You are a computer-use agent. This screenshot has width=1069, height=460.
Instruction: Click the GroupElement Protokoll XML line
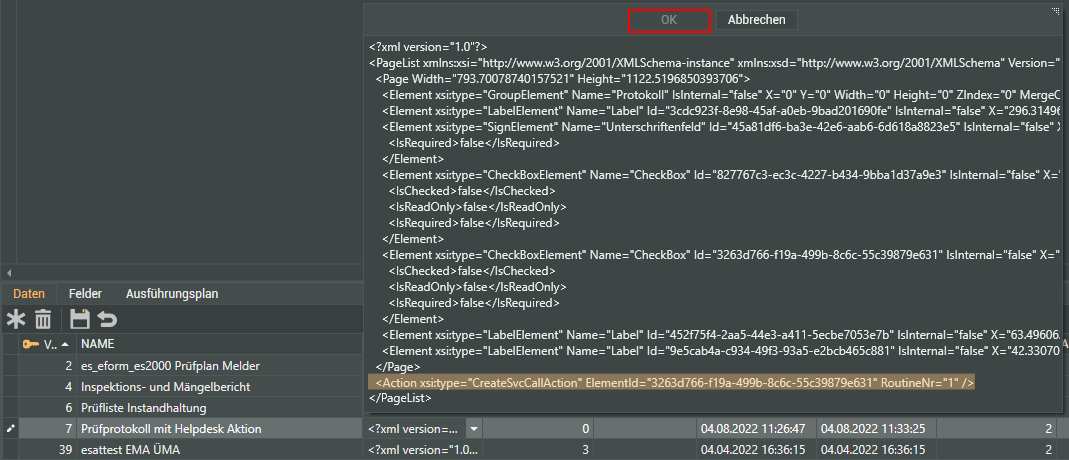[x=721, y=95]
